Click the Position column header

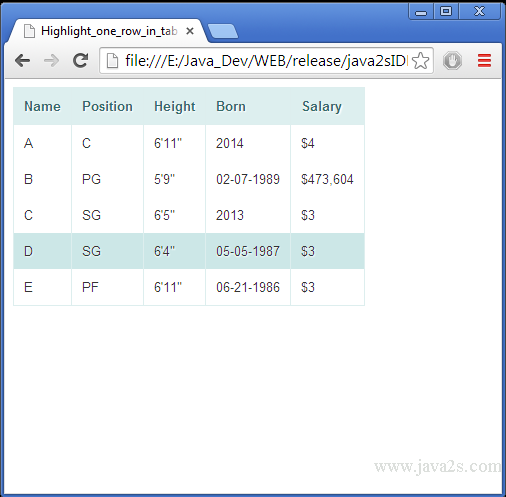point(107,106)
